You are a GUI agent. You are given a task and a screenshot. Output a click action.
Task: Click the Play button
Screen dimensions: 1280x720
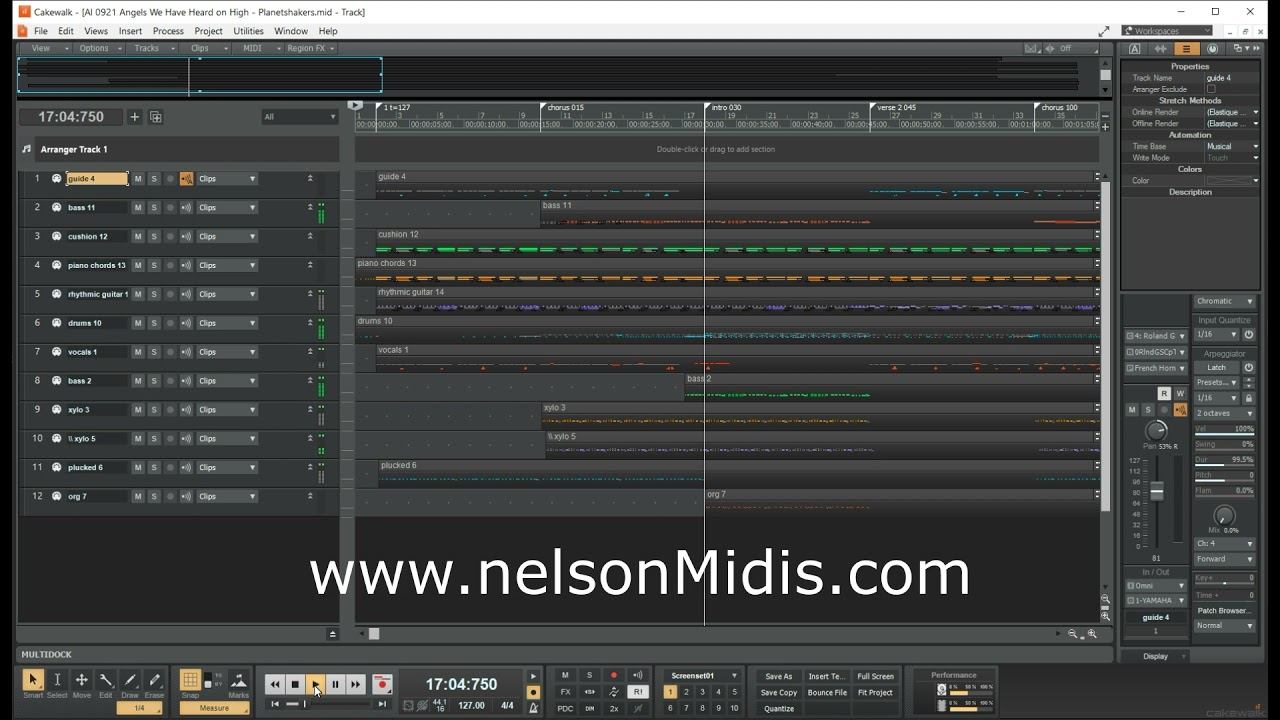(315, 685)
